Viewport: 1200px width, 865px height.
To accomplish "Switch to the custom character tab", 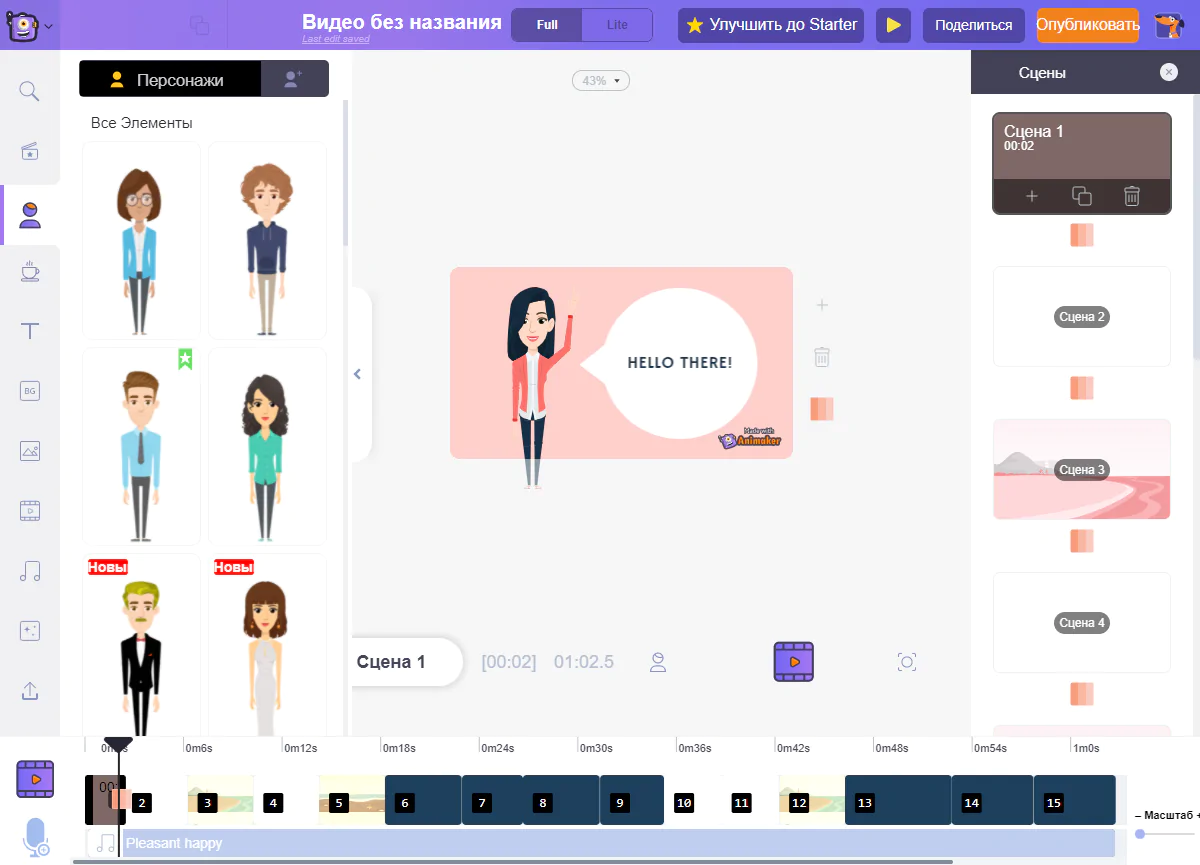I will click(293, 80).
